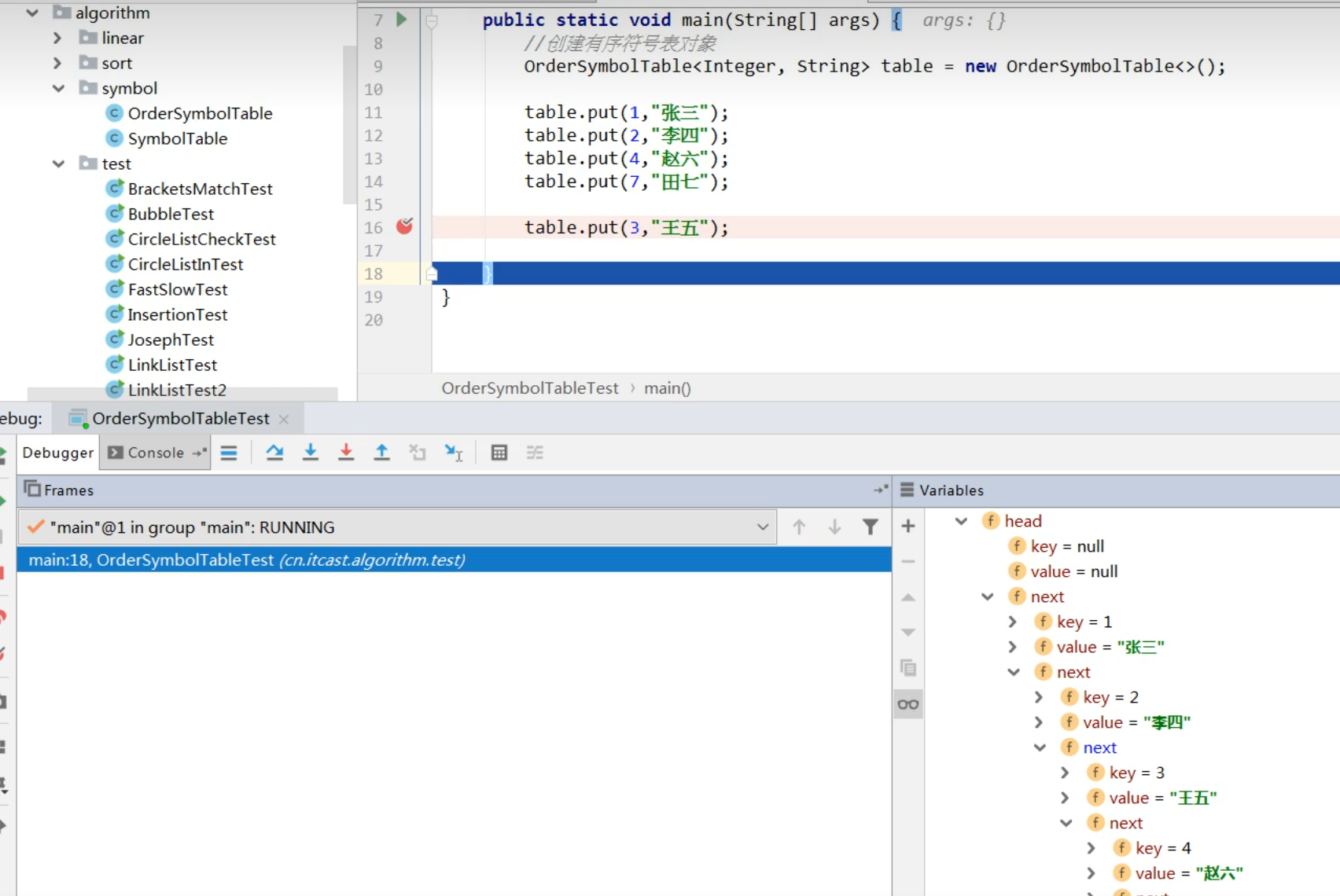The height and width of the screenshot is (896, 1340).
Task: Open OrderSymbolTable class in project tree
Action: pyautogui.click(x=200, y=113)
